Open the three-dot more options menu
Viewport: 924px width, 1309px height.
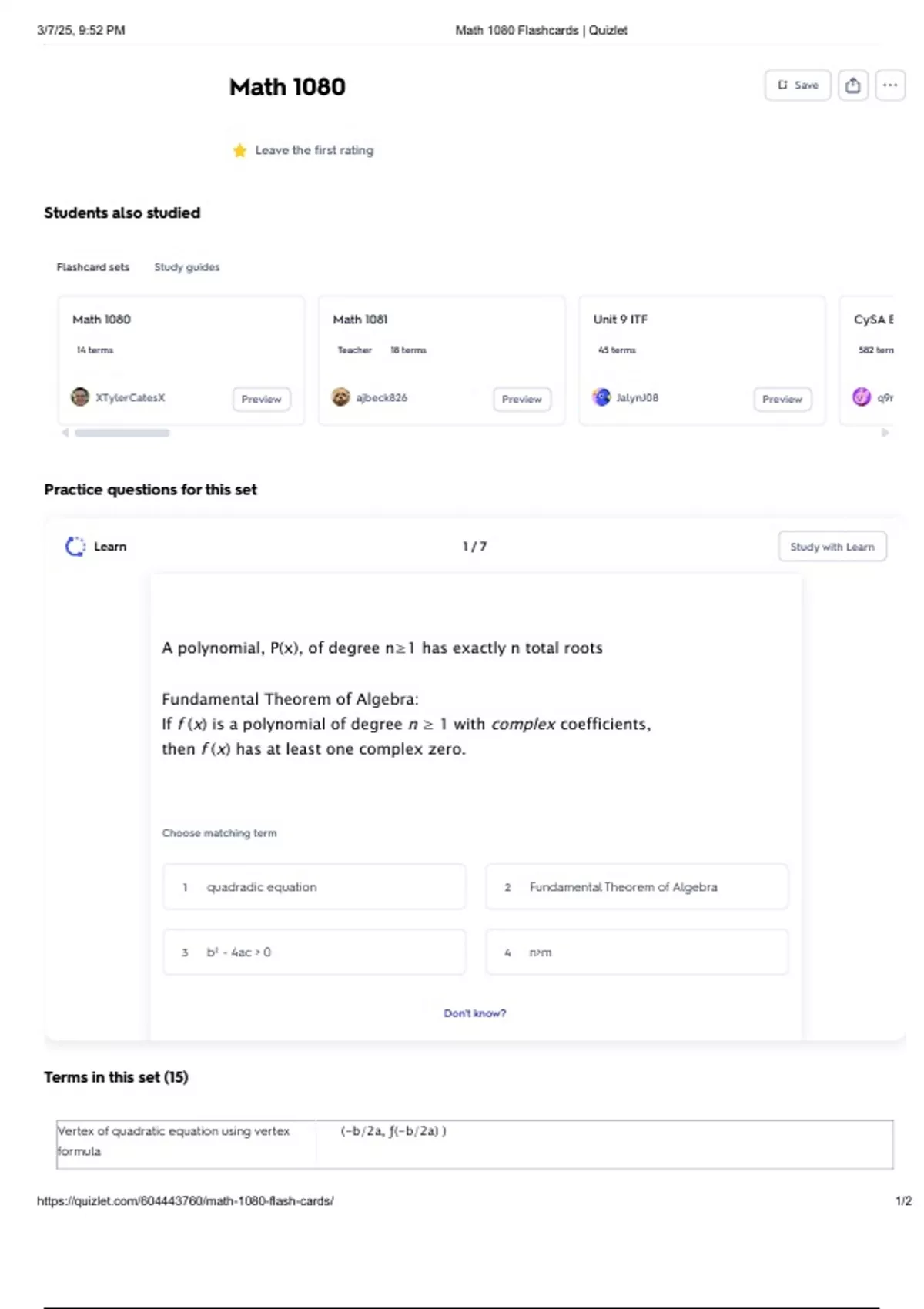click(890, 85)
